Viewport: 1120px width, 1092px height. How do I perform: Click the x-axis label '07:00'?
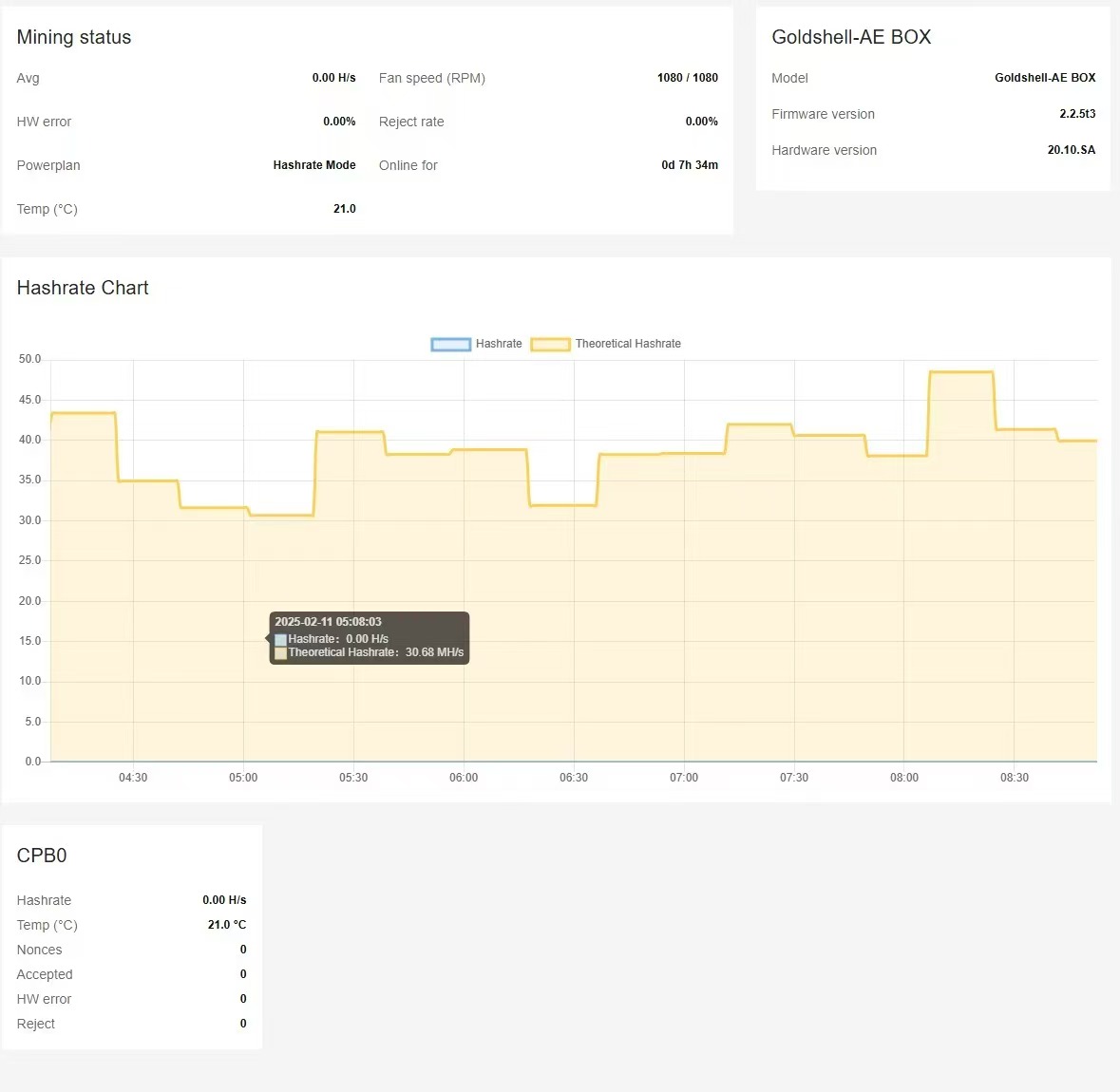click(x=684, y=778)
